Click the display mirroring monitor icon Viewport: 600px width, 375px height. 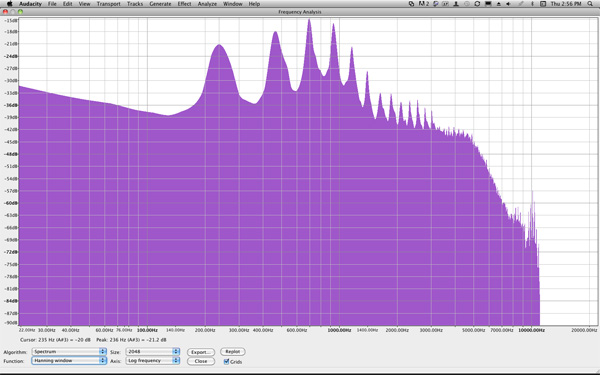488,4
